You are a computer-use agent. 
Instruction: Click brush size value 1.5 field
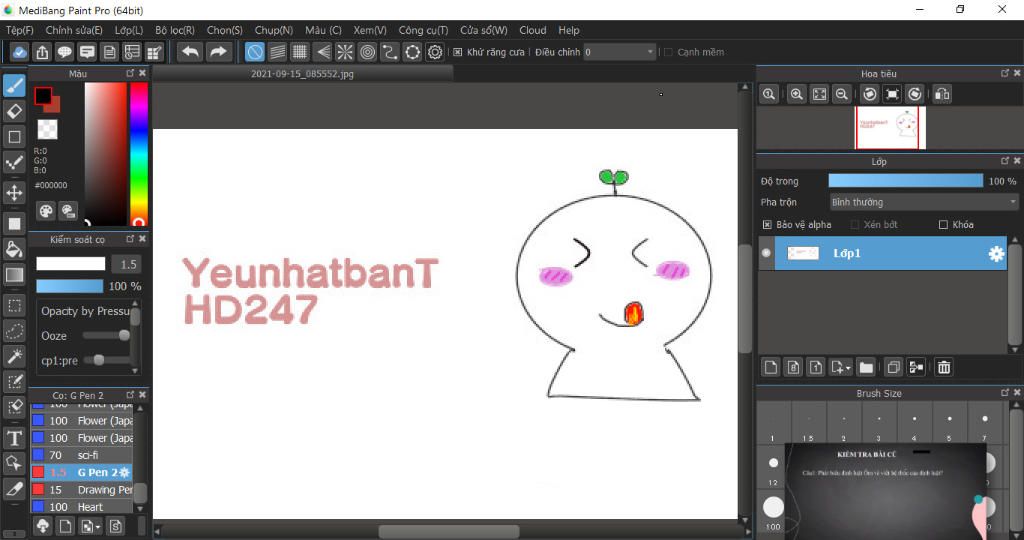(128, 264)
